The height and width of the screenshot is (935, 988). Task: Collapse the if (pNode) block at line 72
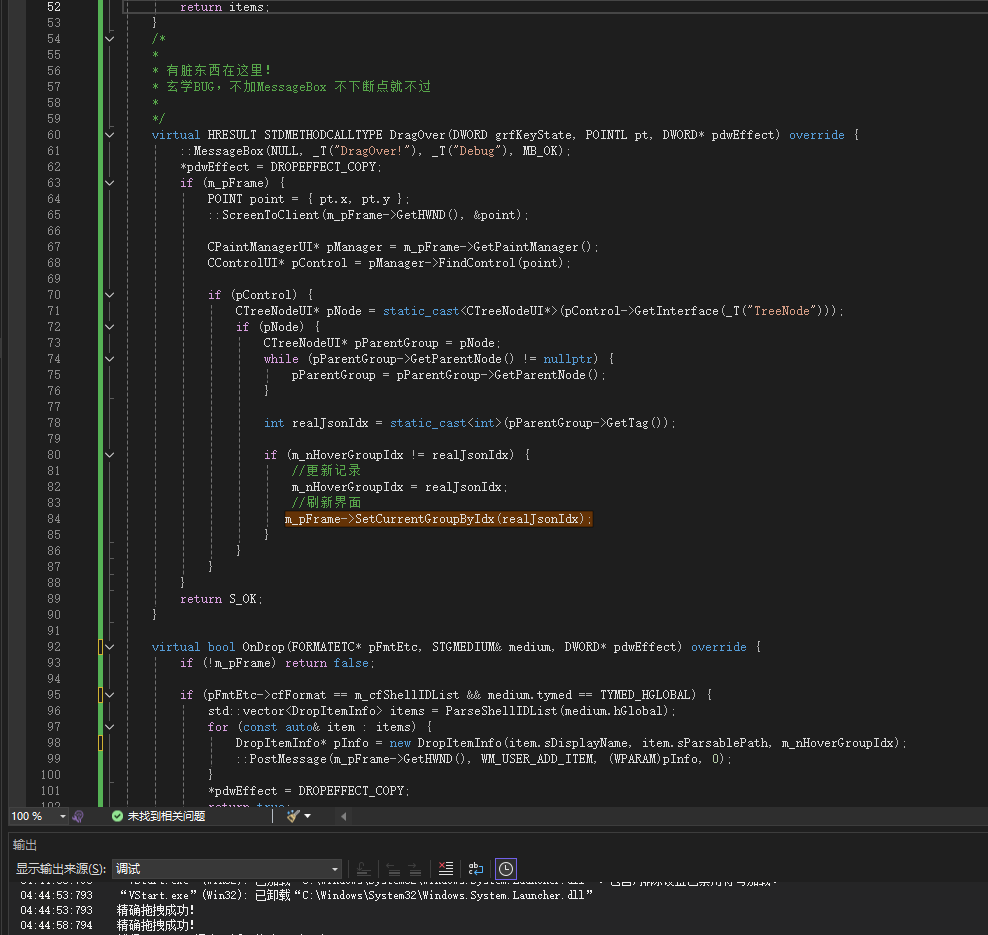[110, 327]
